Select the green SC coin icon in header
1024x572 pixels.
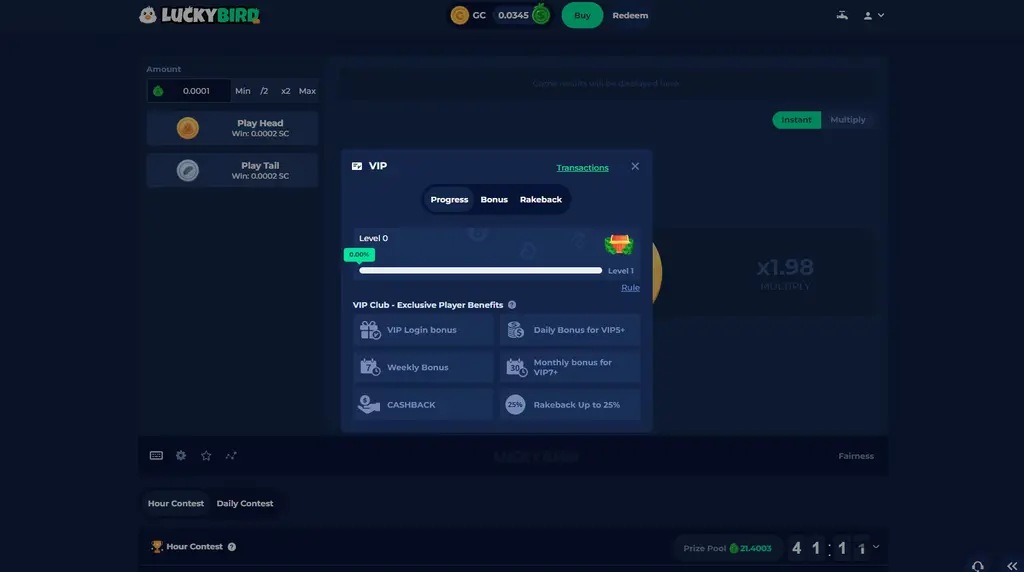[x=541, y=14]
